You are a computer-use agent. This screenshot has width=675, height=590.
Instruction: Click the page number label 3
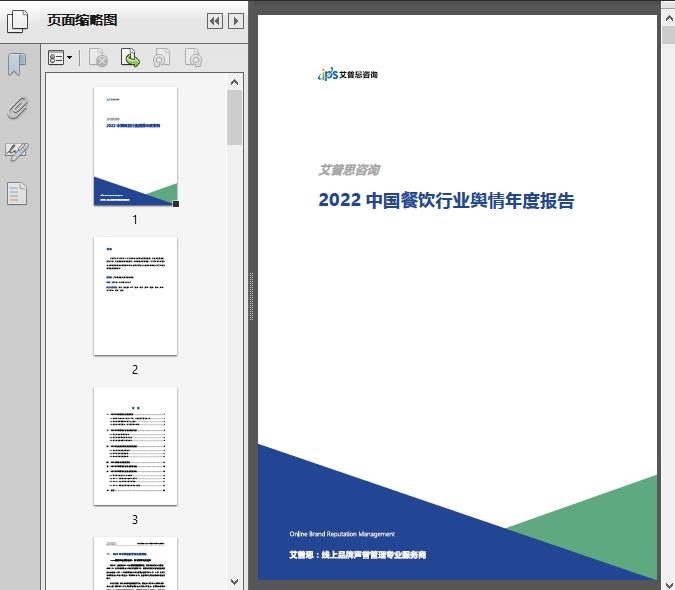pyautogui.click(x=135, y=520)
